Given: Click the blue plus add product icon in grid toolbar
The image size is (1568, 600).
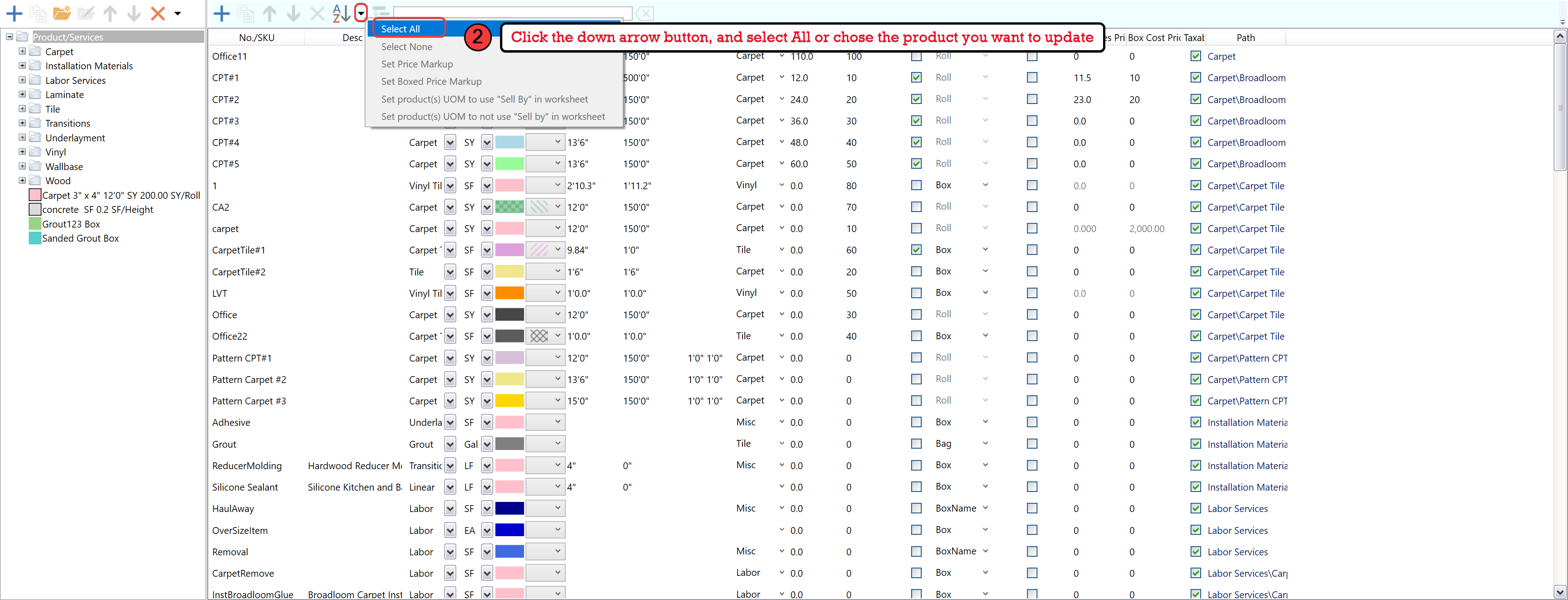Looking at the screenshot, I should tap(222, 13).
